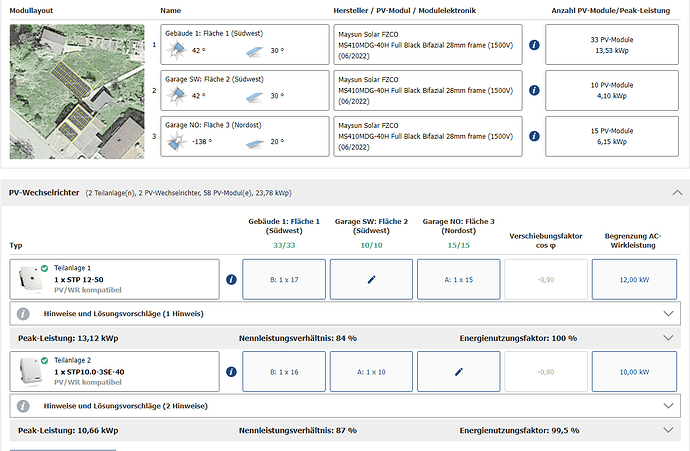The width and height of the screenshot is (690, 451).
Task: Select Teilanlage 2 inverter card
Action: tap(114, 372)
